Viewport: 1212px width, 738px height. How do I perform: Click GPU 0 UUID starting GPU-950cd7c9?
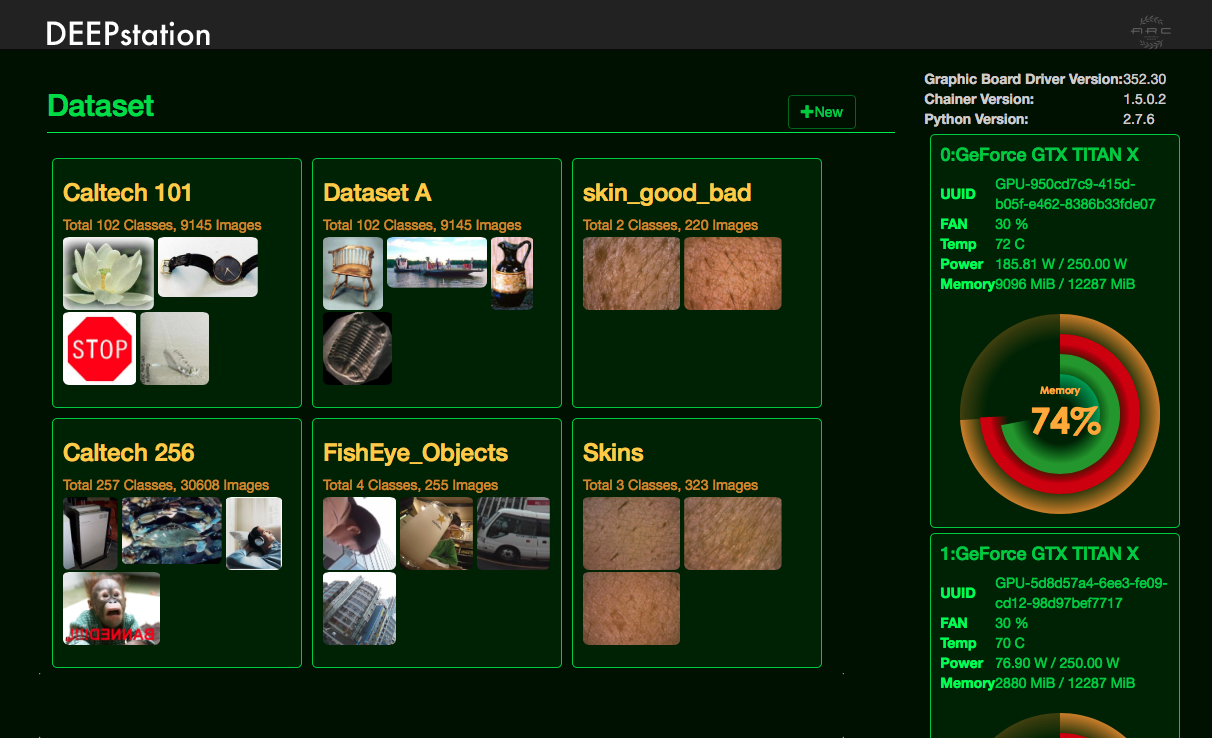click(x=1075, y=194)
